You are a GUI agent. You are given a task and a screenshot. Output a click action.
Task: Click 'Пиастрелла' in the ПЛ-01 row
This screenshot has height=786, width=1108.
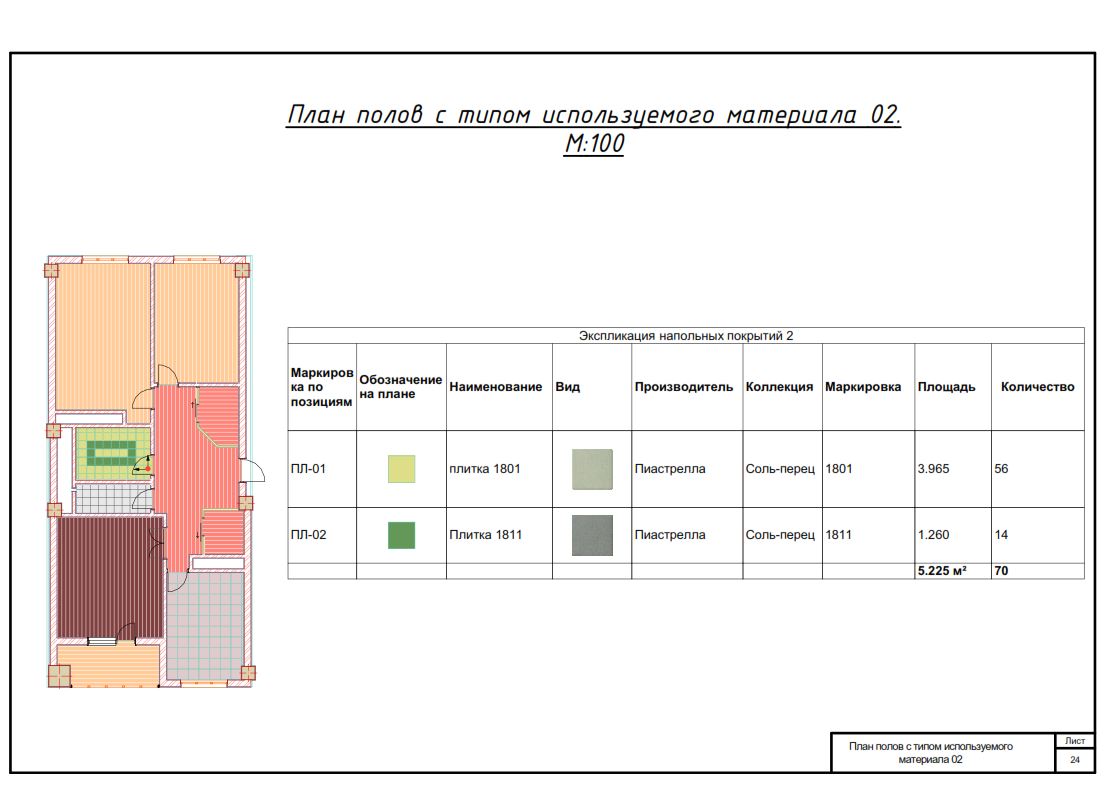tap(670, 469)
